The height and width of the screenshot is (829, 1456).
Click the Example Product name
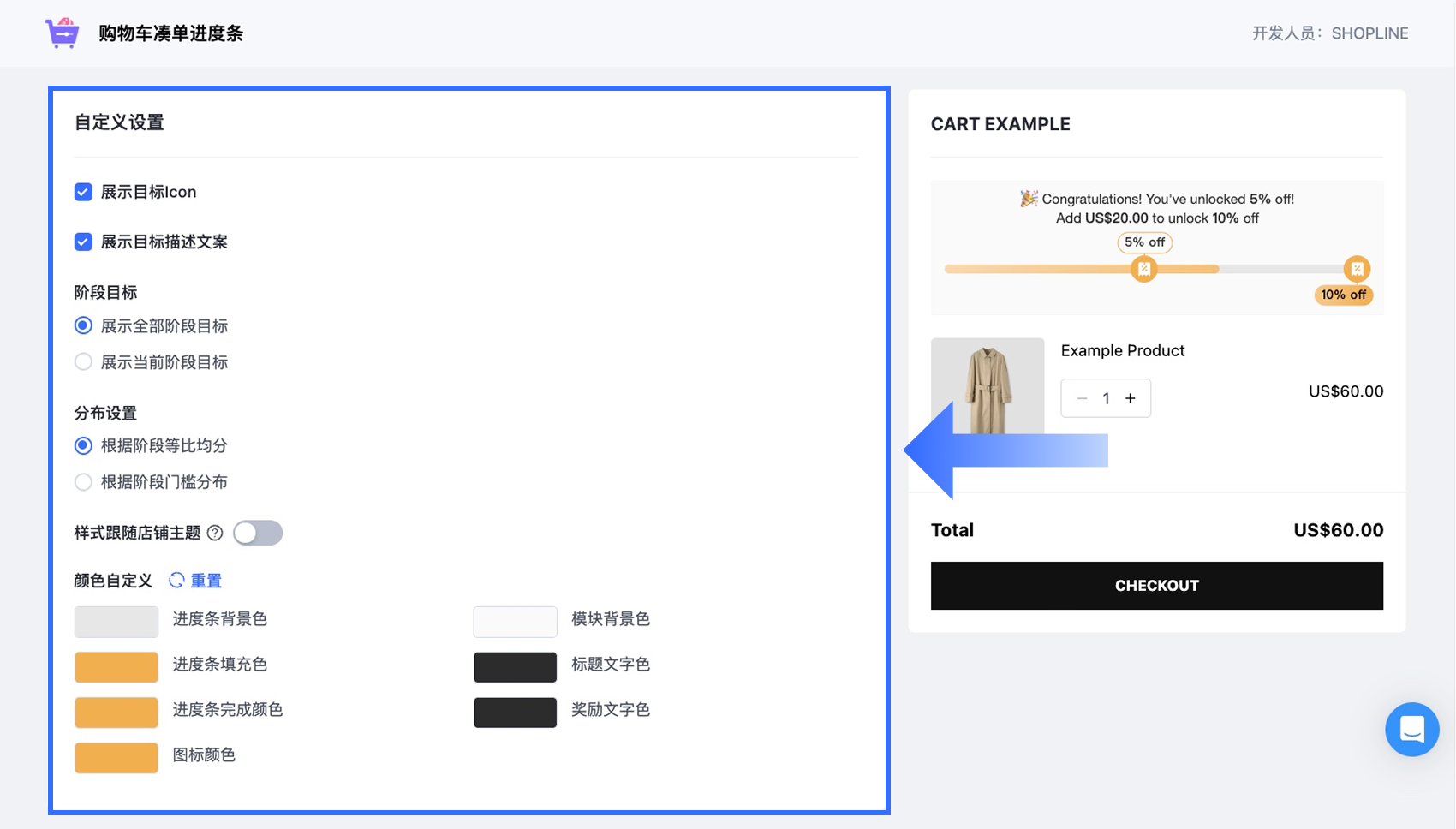[x=1123, y=350]
